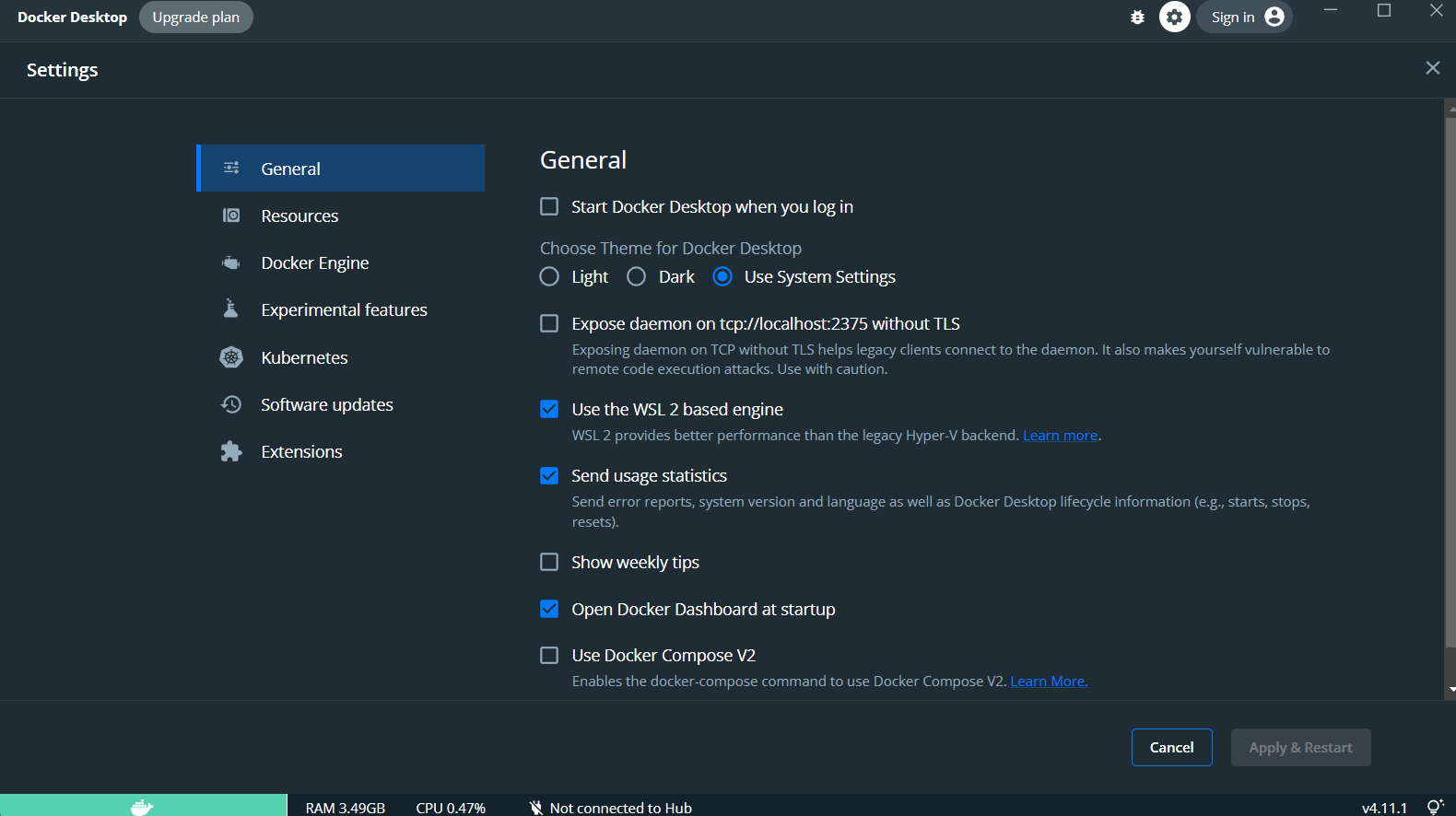Click the CPU 0.47% status text

[x=451, y=808]
